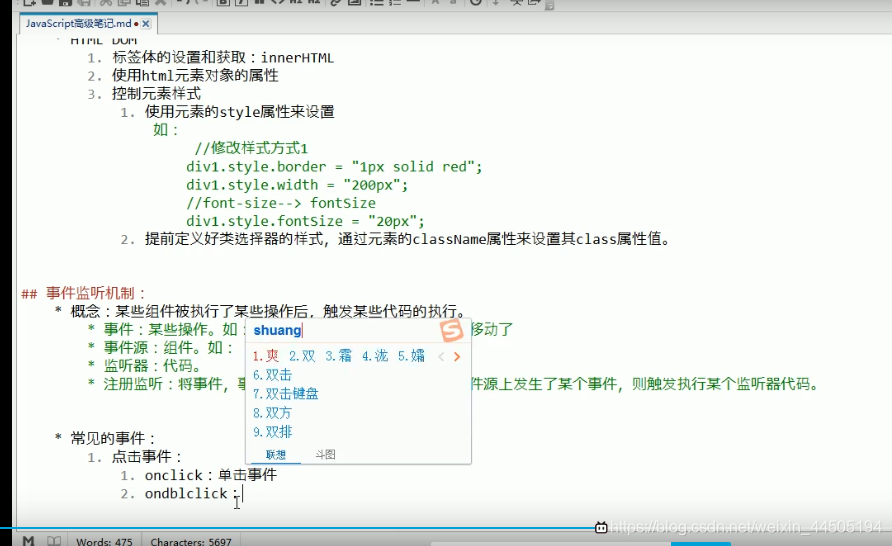Pick IME candidate 2 双

(302, 356)
